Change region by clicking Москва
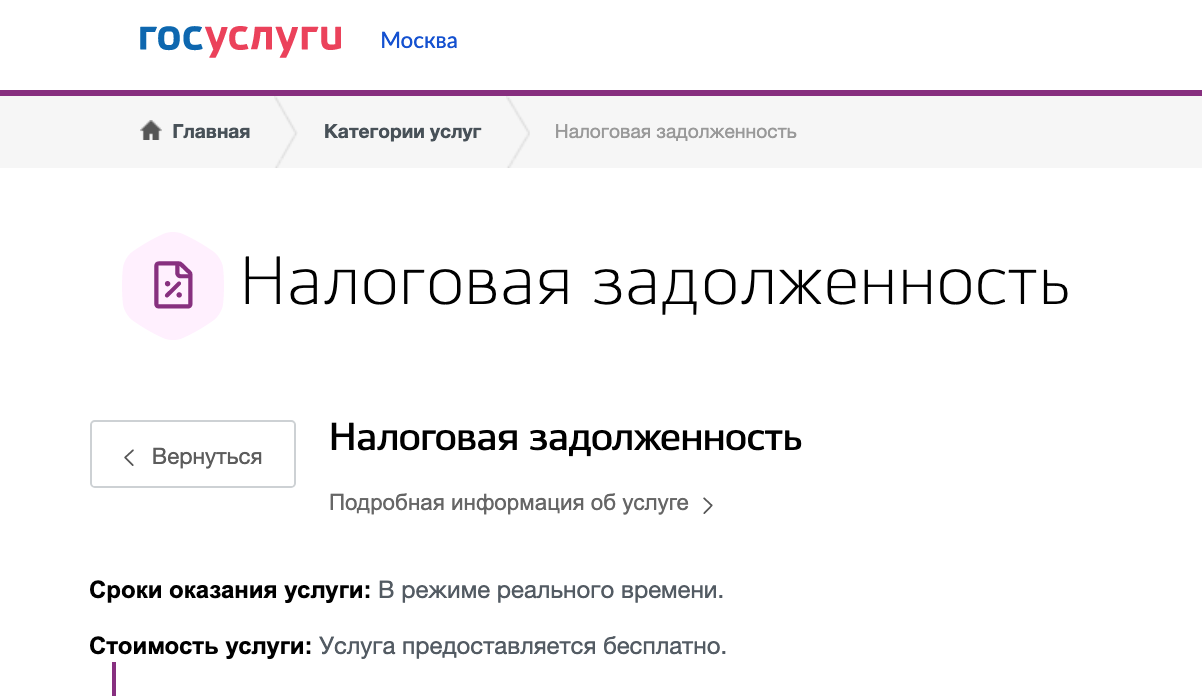This screenshot has width=1202, height=696. tap(419, 41)
